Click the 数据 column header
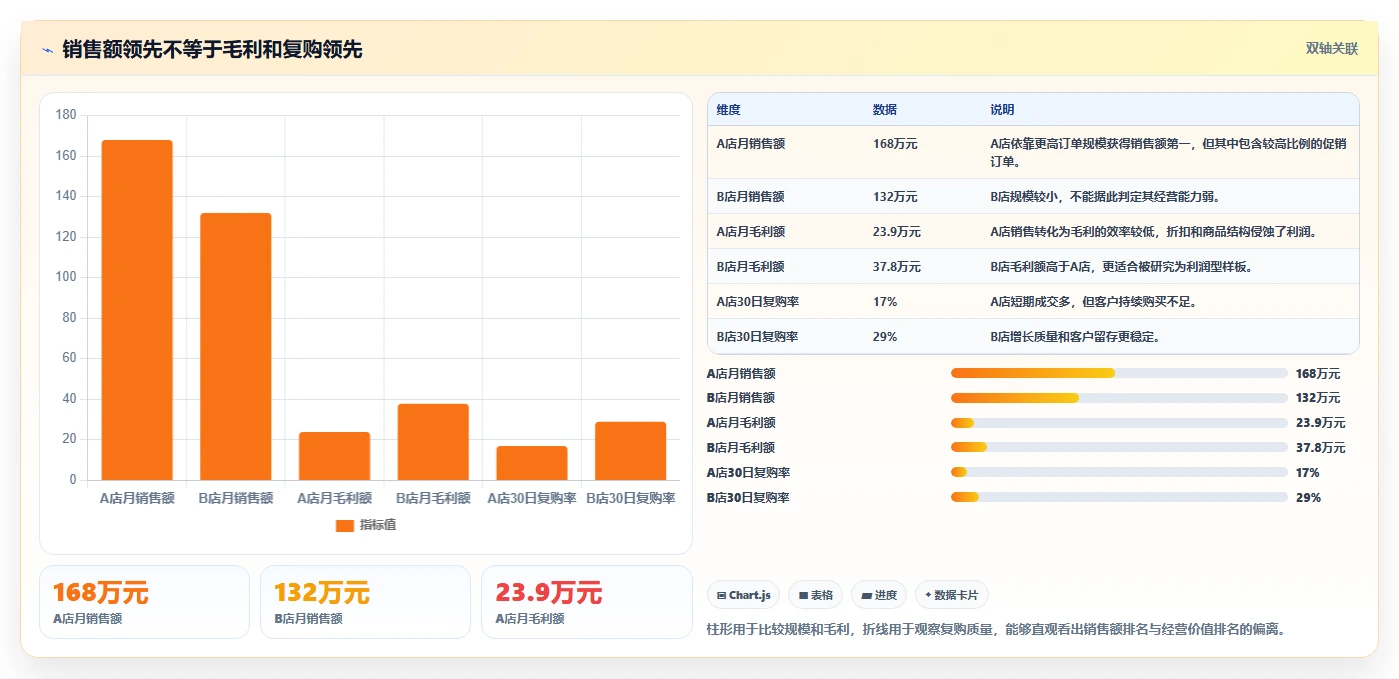1399x679 pixels. coord(885,110)
